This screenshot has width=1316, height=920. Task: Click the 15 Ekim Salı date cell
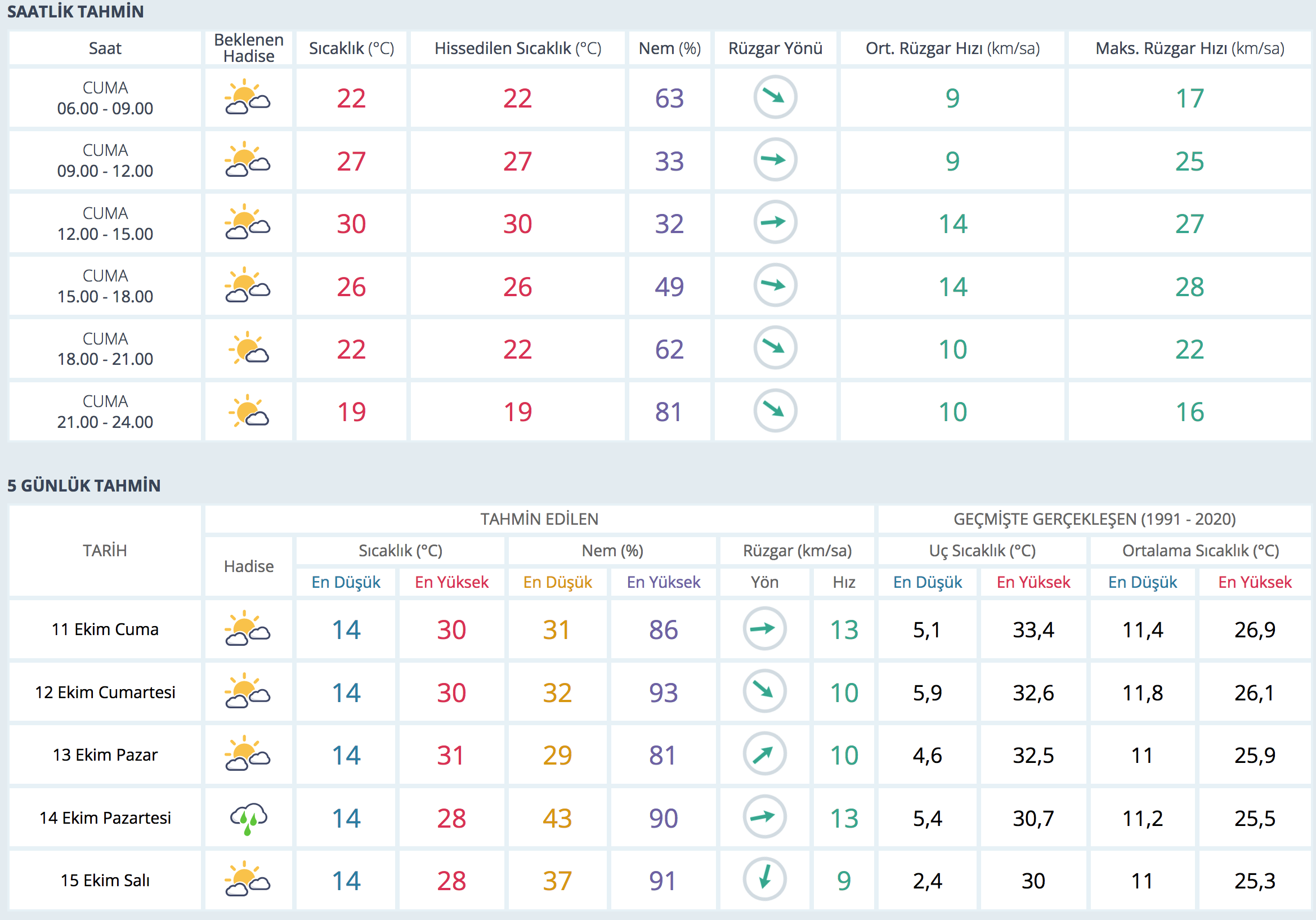pyautogui.click(x=105, y=880)
